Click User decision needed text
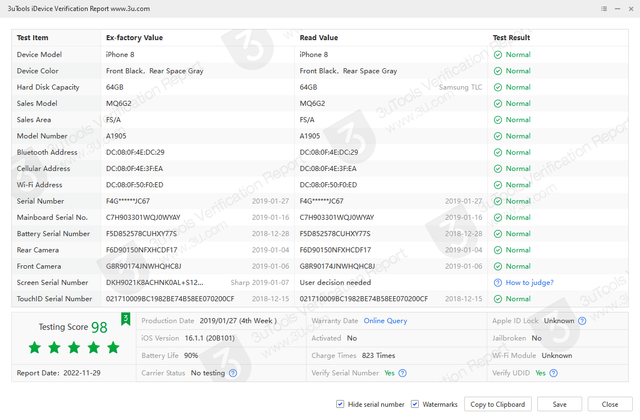 tap(335, 282)
